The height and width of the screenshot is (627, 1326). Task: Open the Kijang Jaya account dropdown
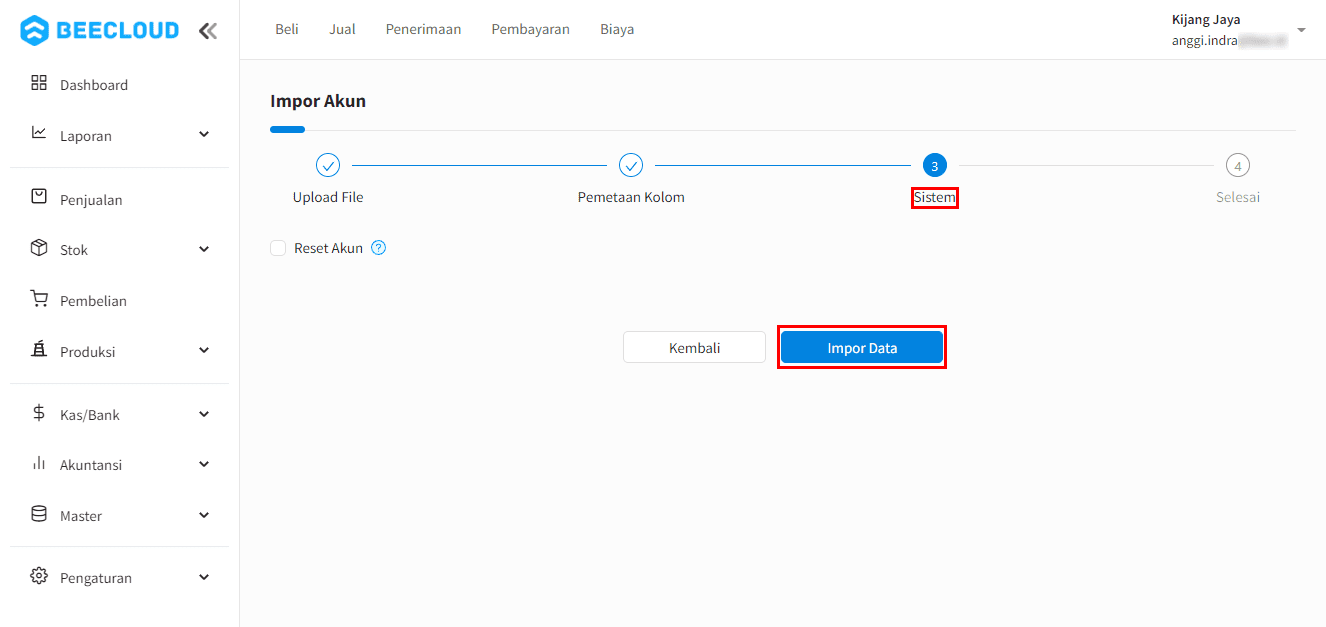(x=1301, y=30)
